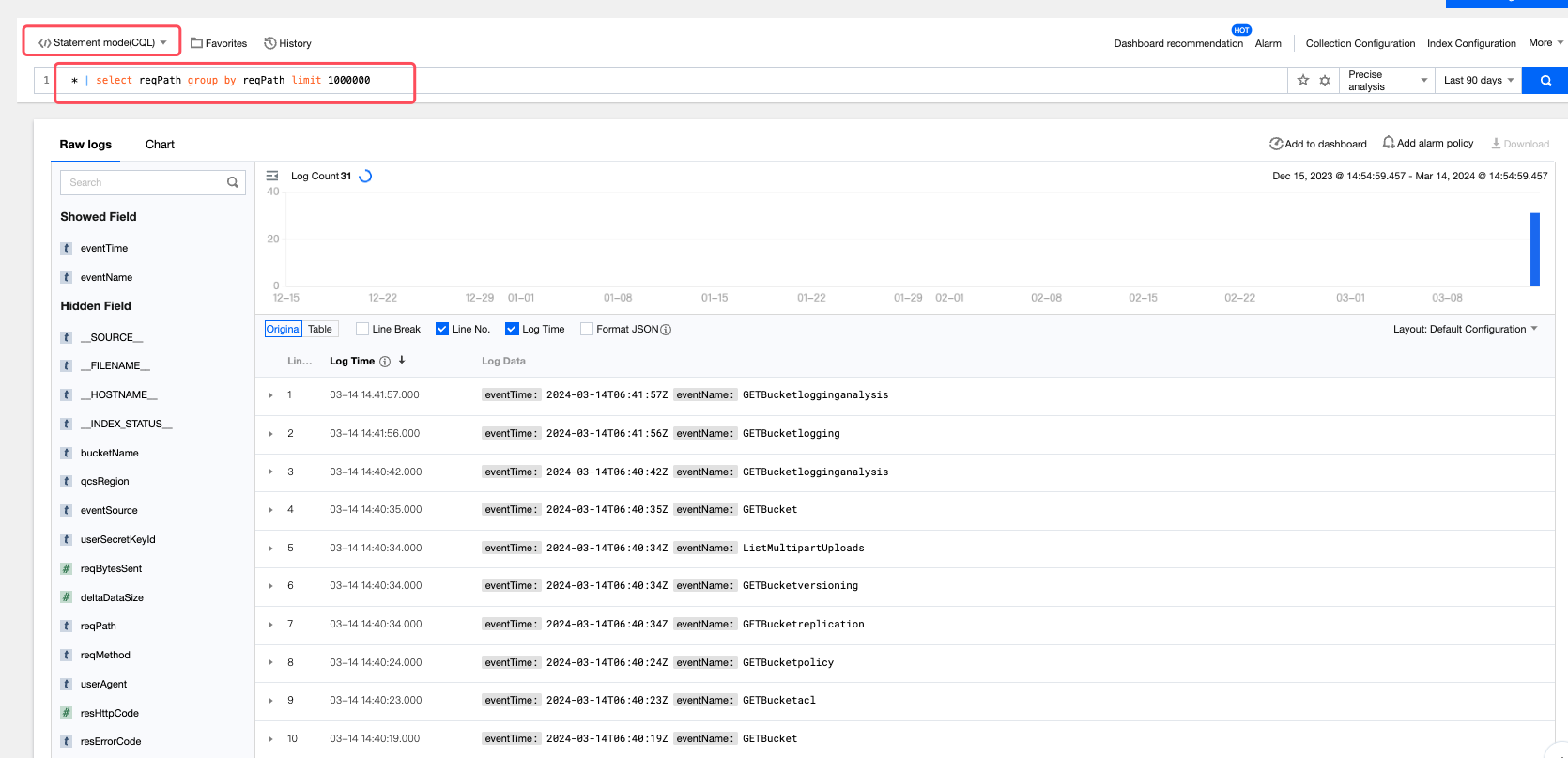This screenshot has height=758, width=1568.
Task: Click Log Time info icon in header
Action: coord(385,362)
